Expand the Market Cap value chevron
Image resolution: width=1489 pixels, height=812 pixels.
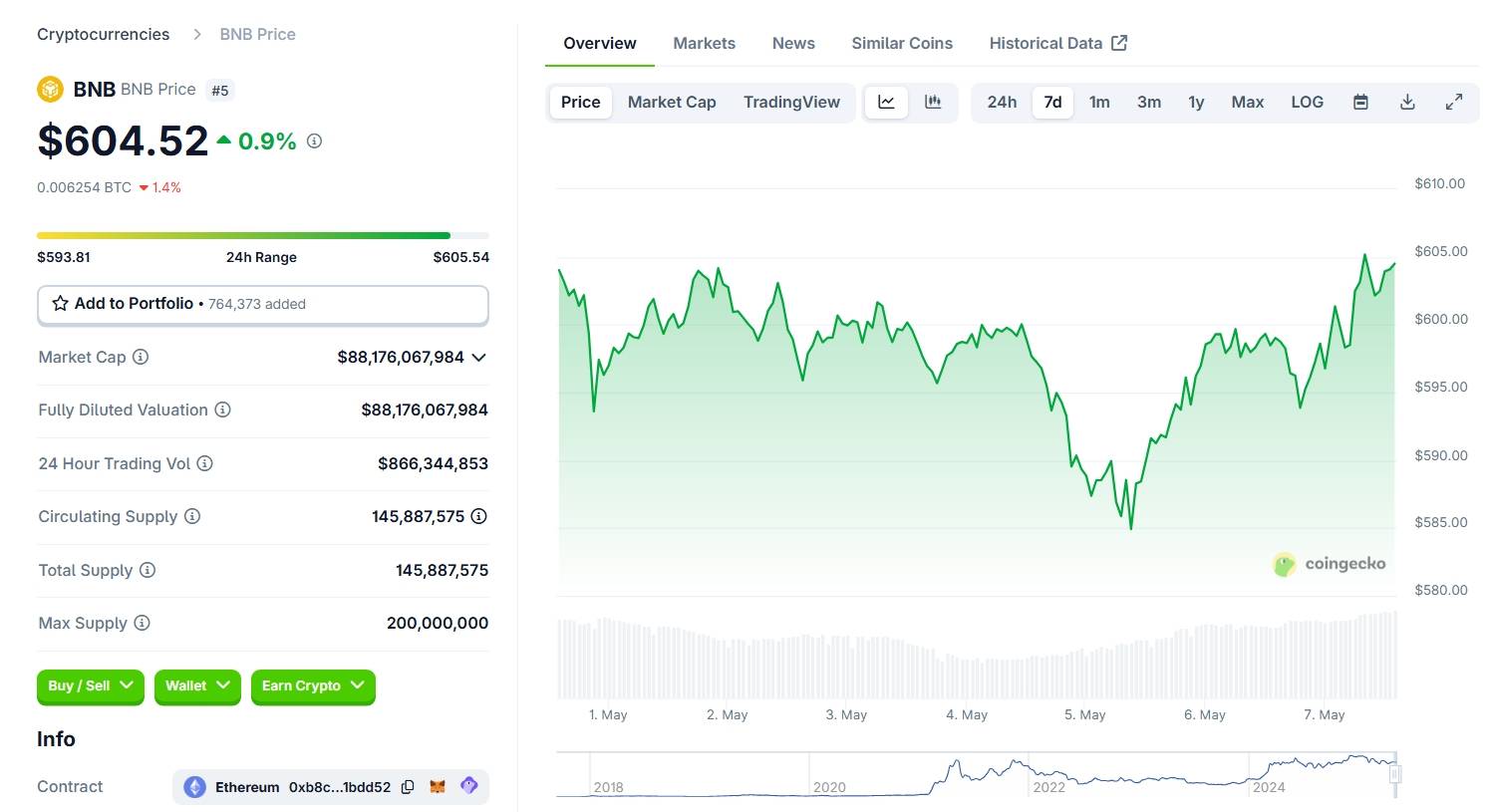pyautogui.click(x=478, y=357)
